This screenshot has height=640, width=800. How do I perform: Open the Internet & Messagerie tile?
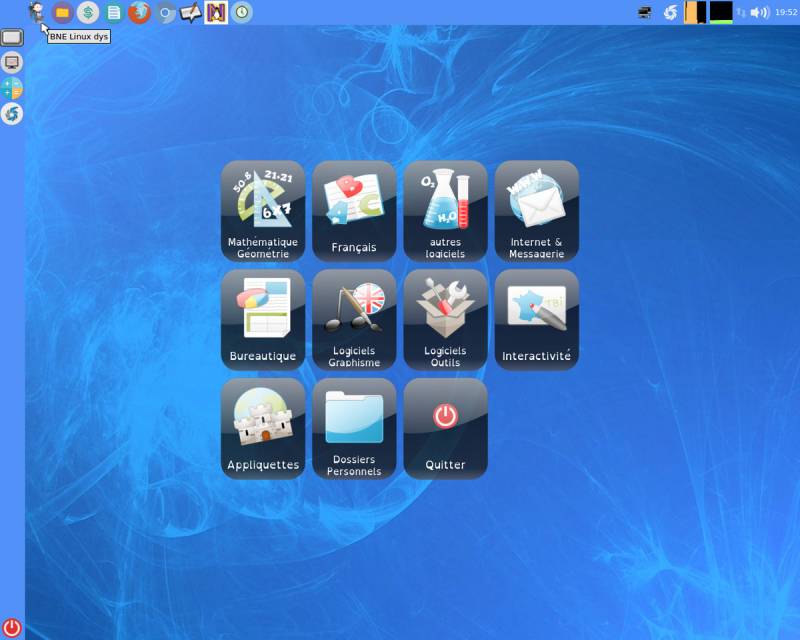(x=537, y=211)
